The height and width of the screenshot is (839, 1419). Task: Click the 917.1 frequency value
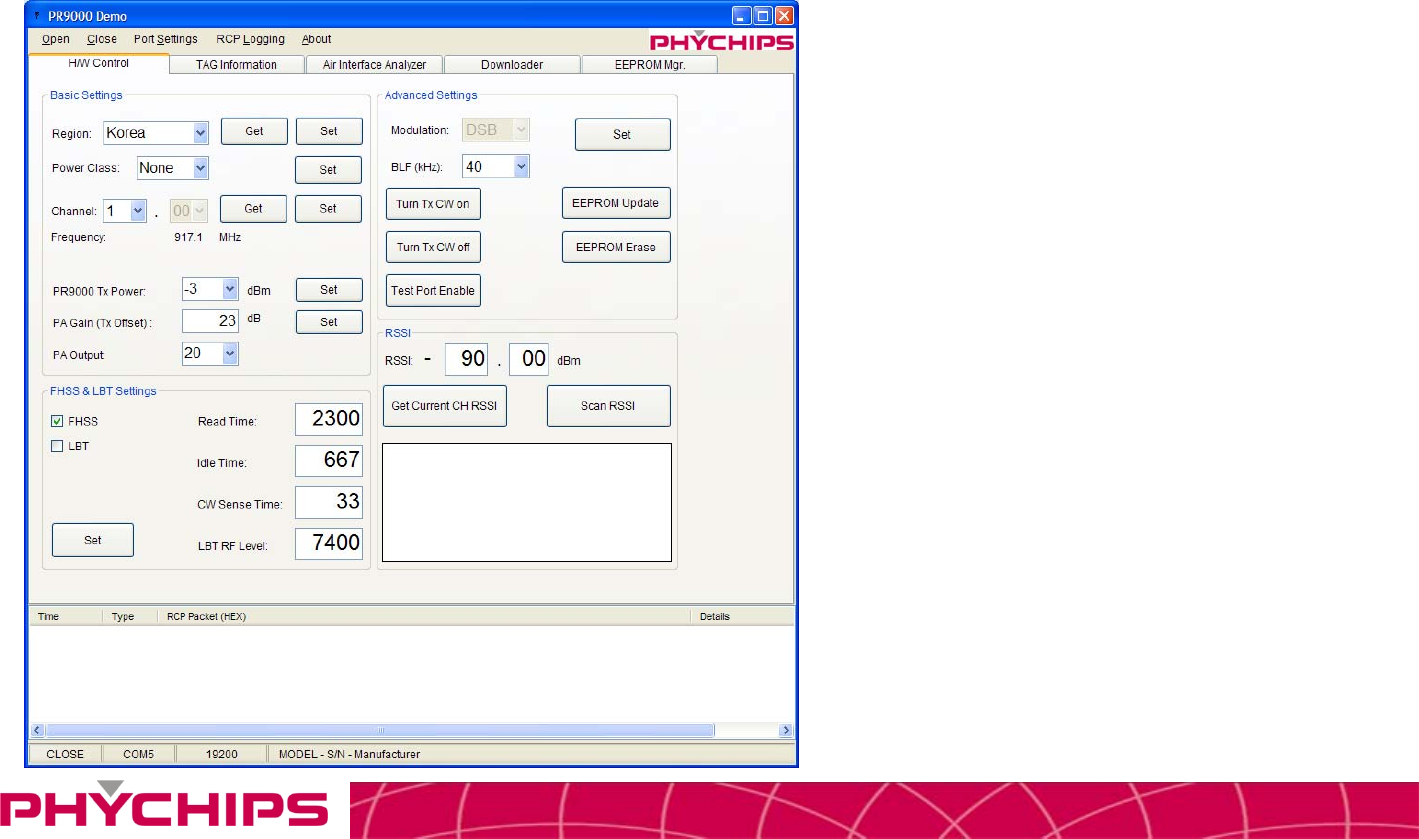[189, 238]
